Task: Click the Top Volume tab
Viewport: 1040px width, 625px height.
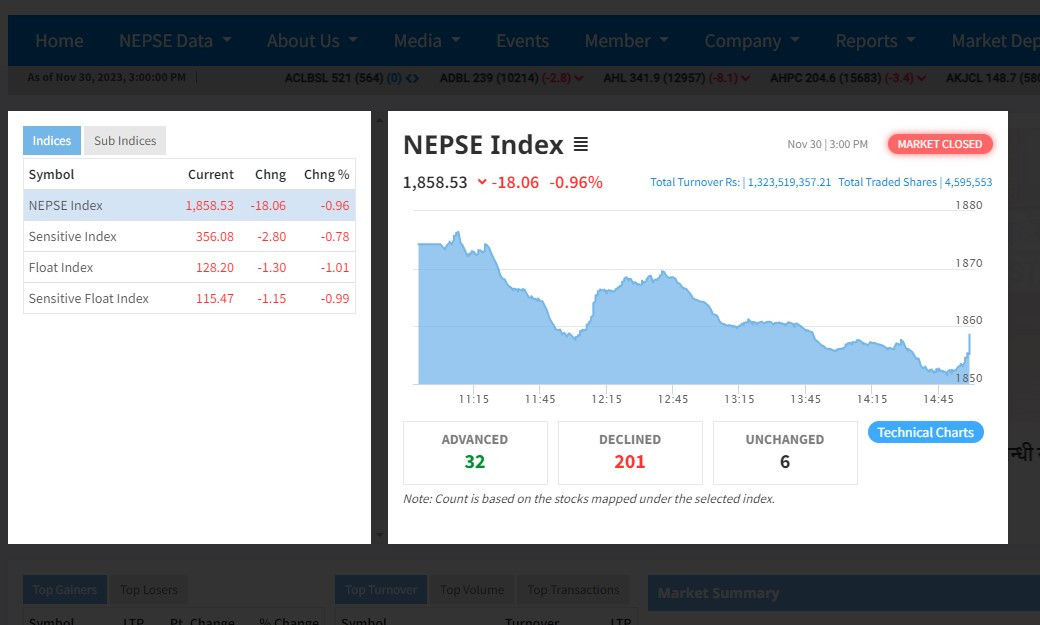Action: coord(472,589)
